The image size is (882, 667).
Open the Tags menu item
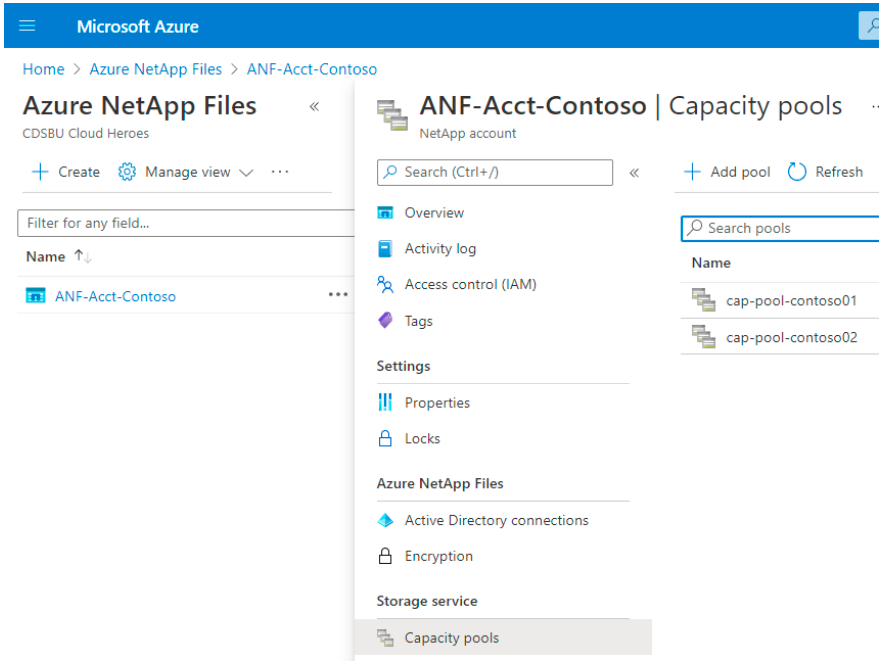coord(418,321)
